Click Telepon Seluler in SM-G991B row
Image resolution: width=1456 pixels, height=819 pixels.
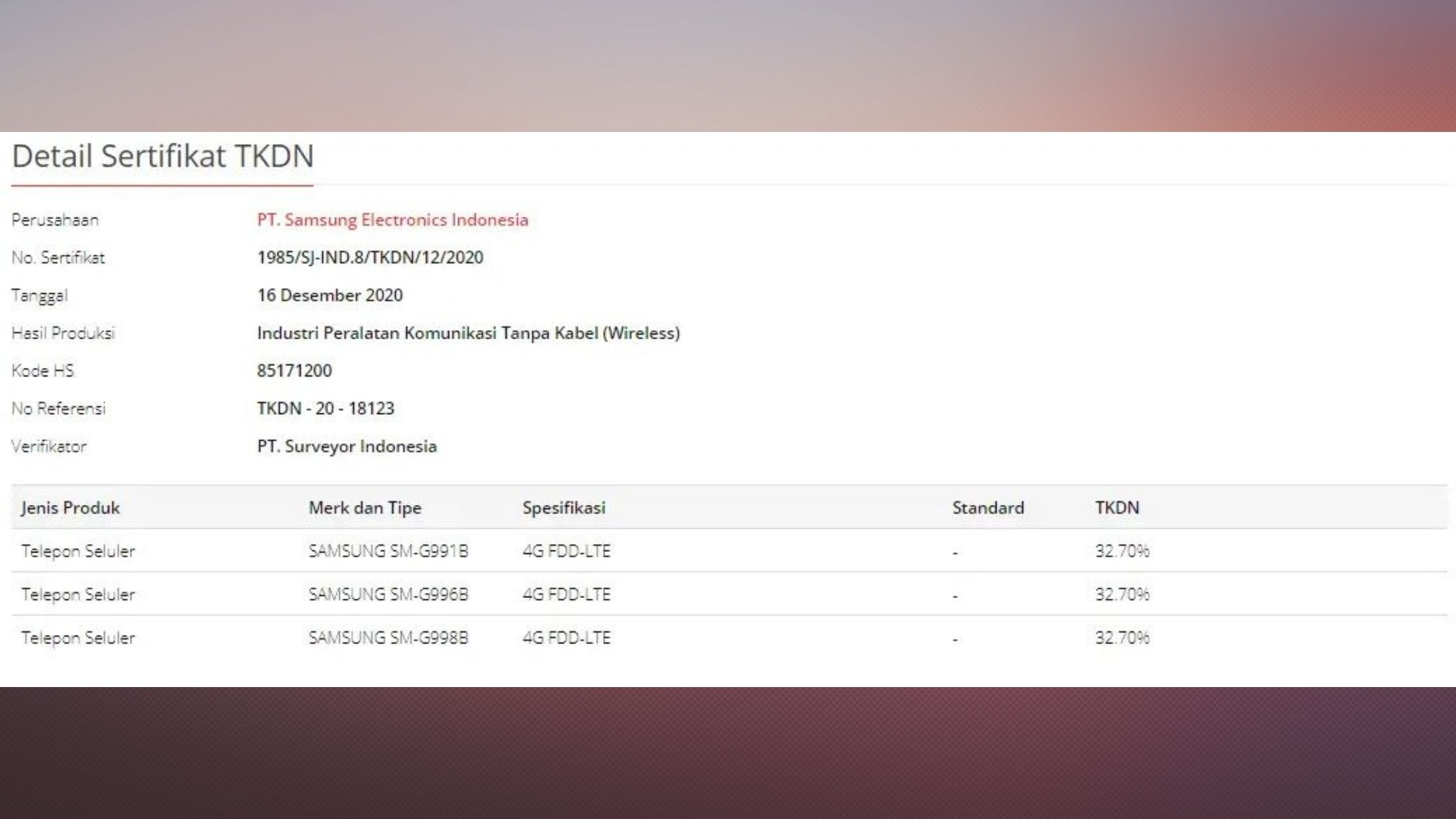(x=78, y=551)
